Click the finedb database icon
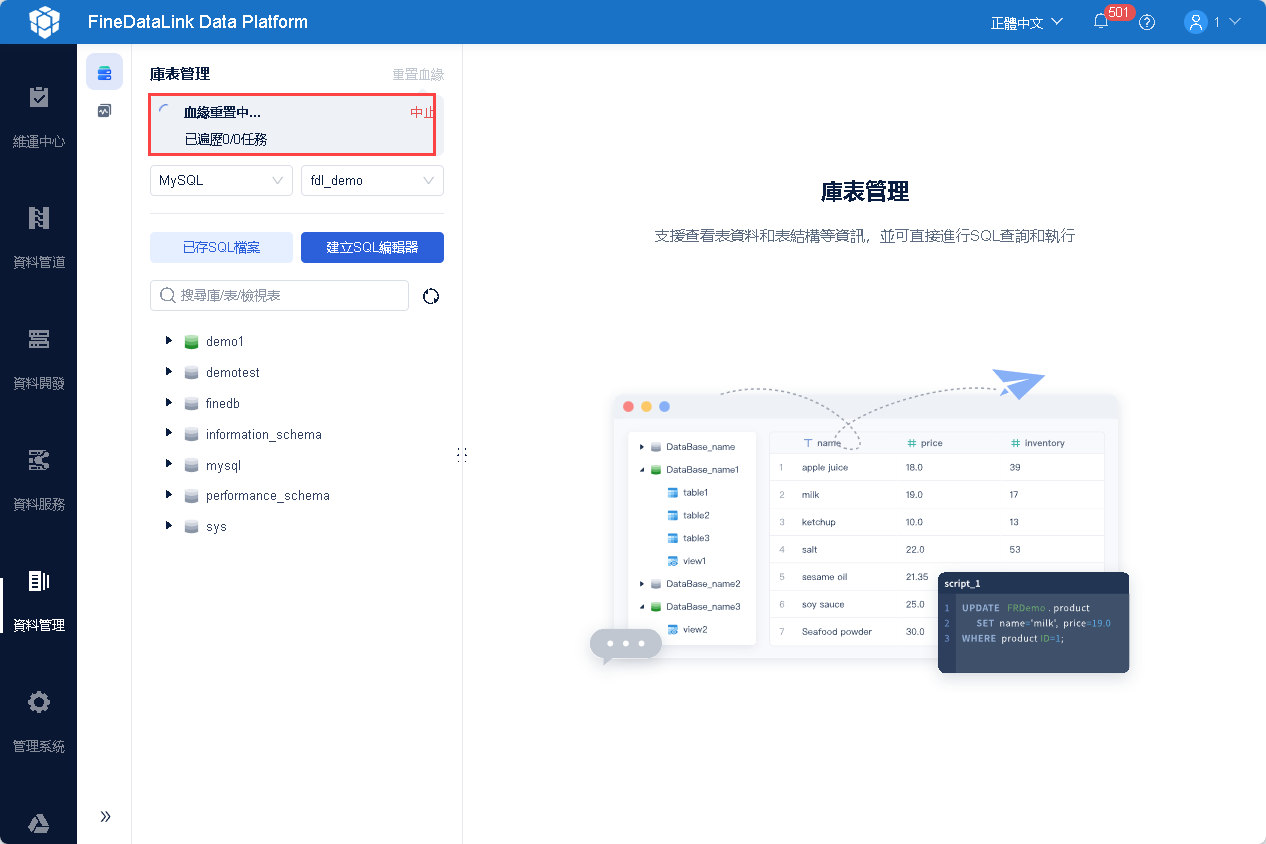1266x844 pixels. pyautogui.click(x=191, y=404)
